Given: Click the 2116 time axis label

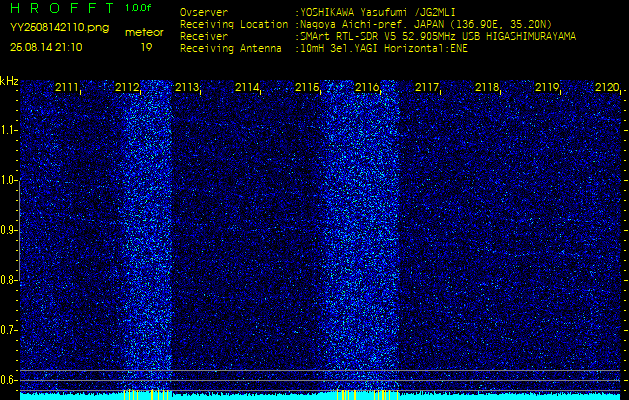Looking at the screenshot, I should [x=367, y=87].
